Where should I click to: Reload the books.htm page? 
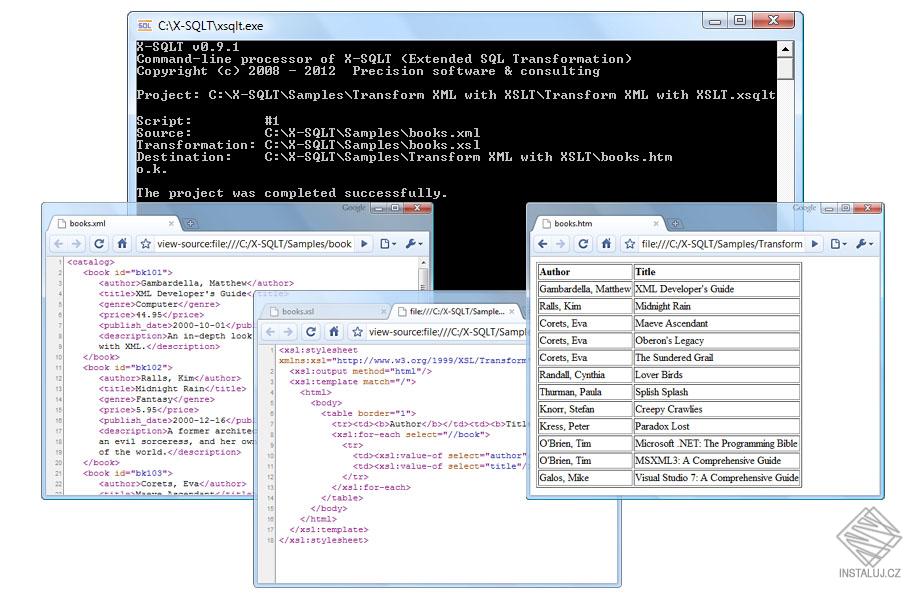point(583,244)
